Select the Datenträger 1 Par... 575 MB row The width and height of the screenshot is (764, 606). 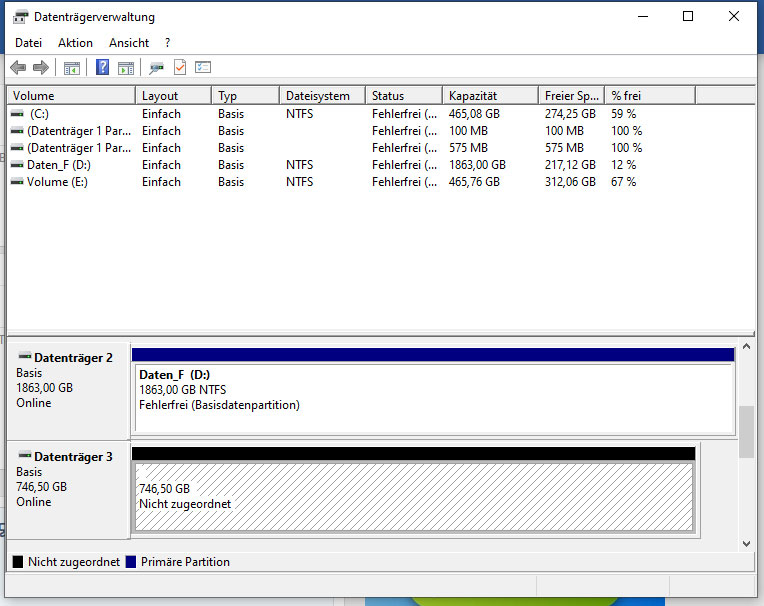click(351, 148)
